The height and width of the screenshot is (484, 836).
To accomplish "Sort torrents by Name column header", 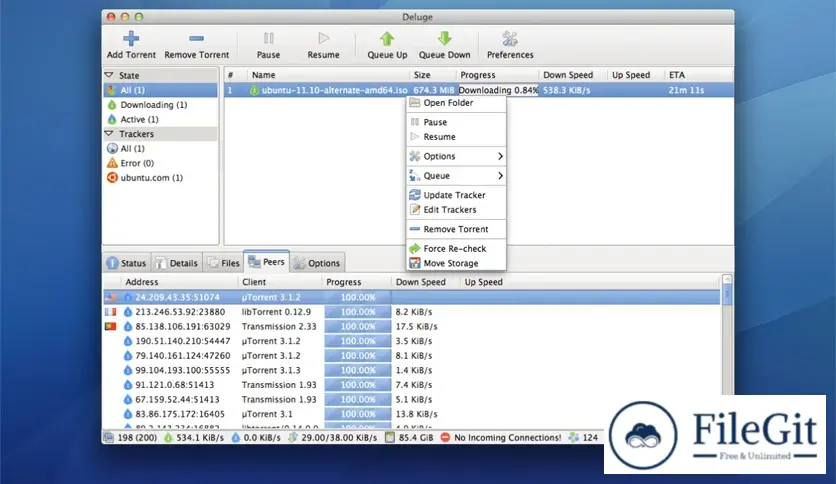I will (x=327, y=75).
